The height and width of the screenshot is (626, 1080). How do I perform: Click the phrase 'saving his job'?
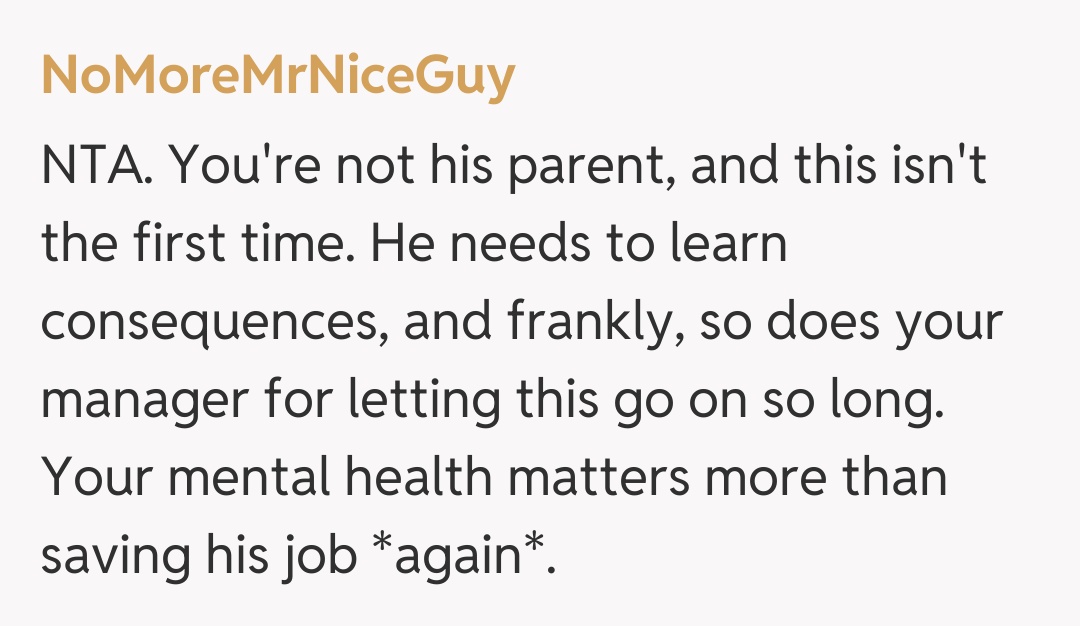pyautogui.click(x=198, y=557)
